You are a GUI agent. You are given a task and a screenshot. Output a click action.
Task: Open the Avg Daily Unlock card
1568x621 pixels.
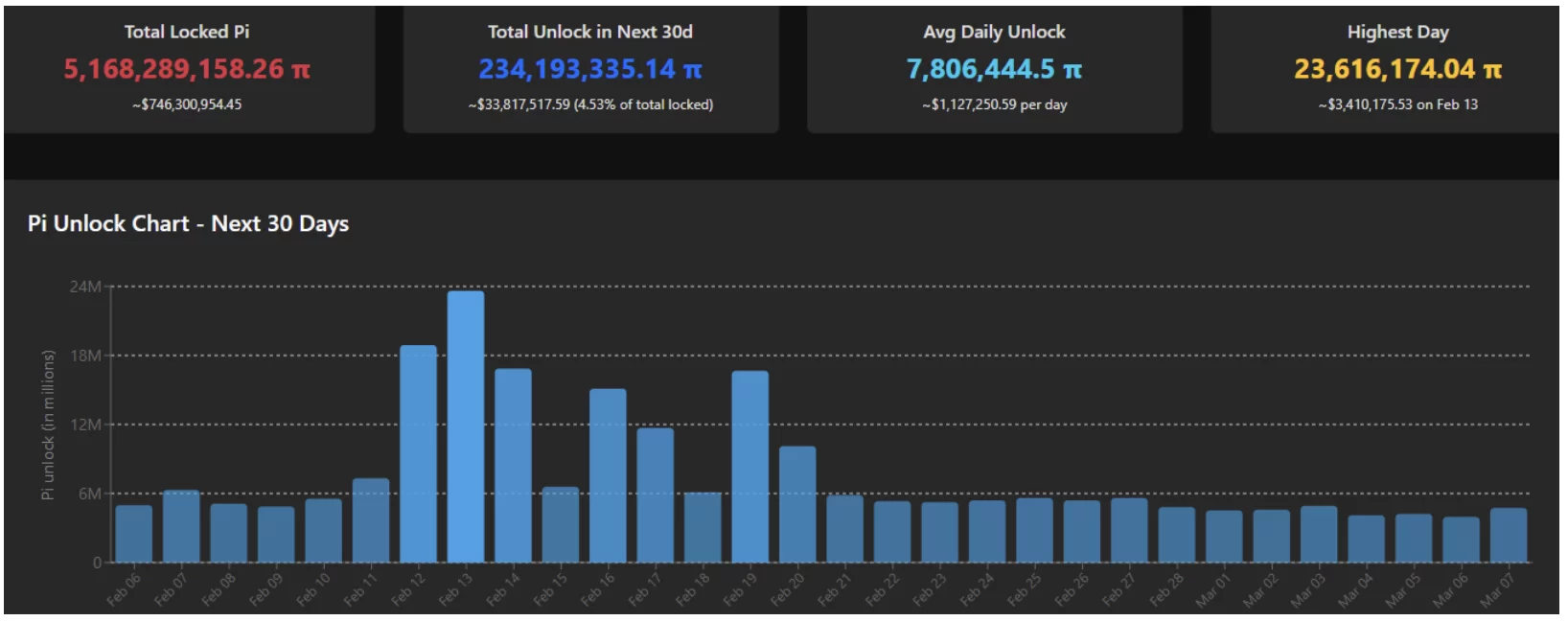(x=994, y=69)
